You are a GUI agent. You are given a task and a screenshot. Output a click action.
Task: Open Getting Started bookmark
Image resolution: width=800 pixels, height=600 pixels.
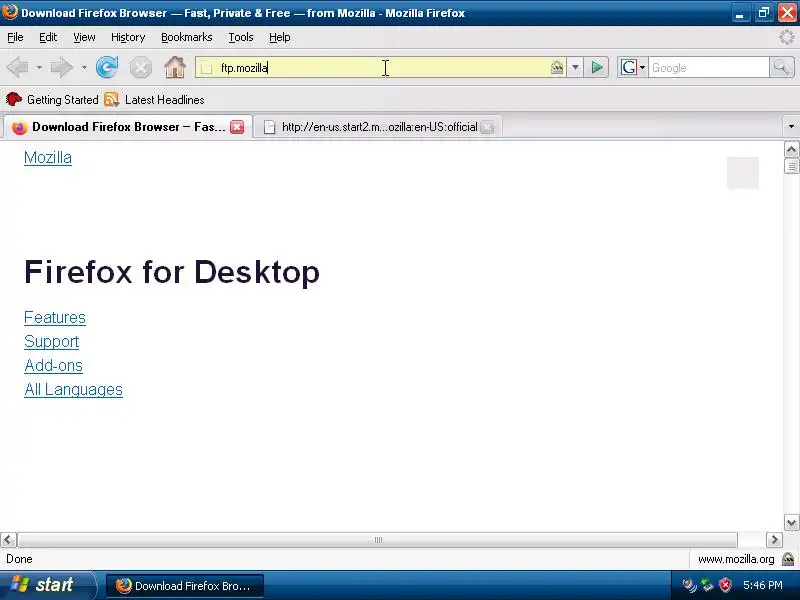coord(52,99)
